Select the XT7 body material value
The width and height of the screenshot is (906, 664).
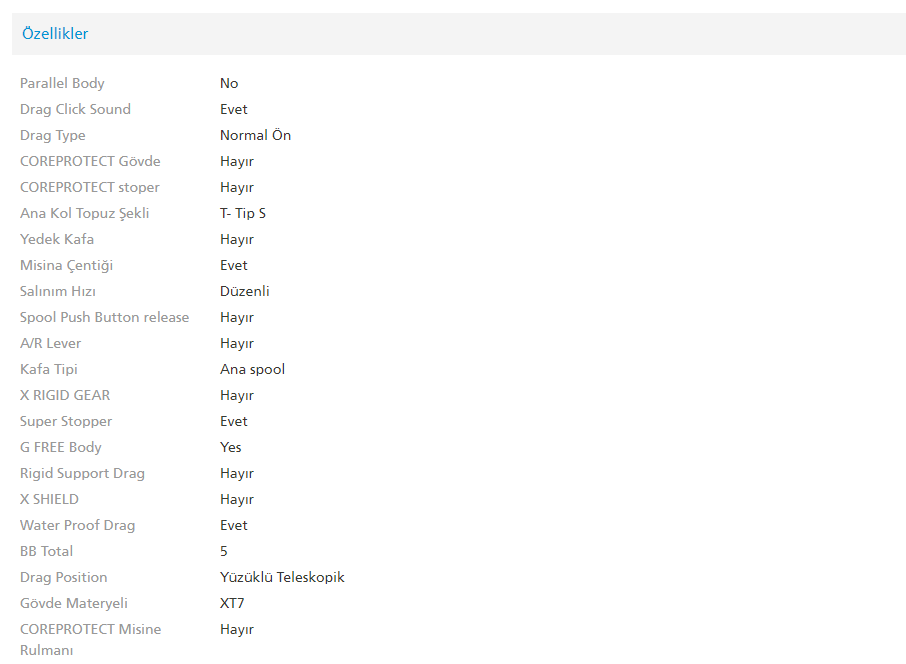(232, 603)
